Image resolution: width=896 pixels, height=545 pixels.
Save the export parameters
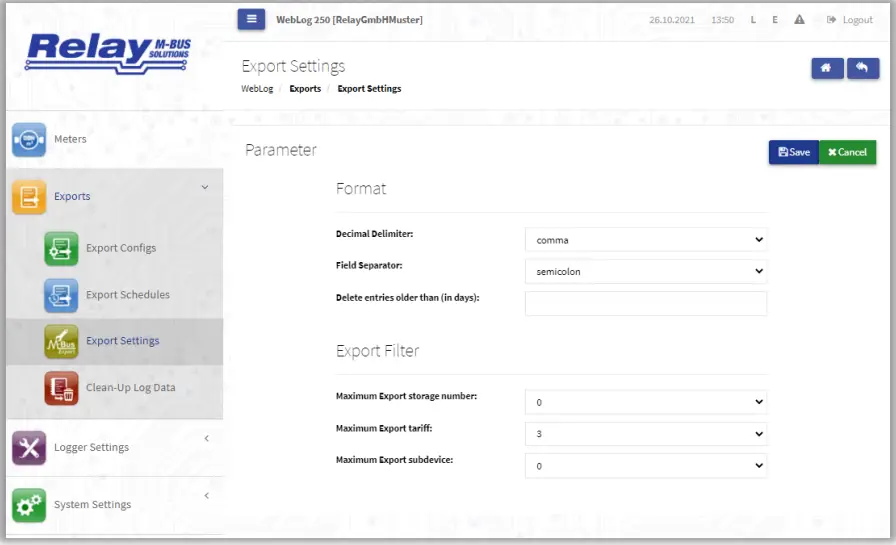[x=794, y=152]
